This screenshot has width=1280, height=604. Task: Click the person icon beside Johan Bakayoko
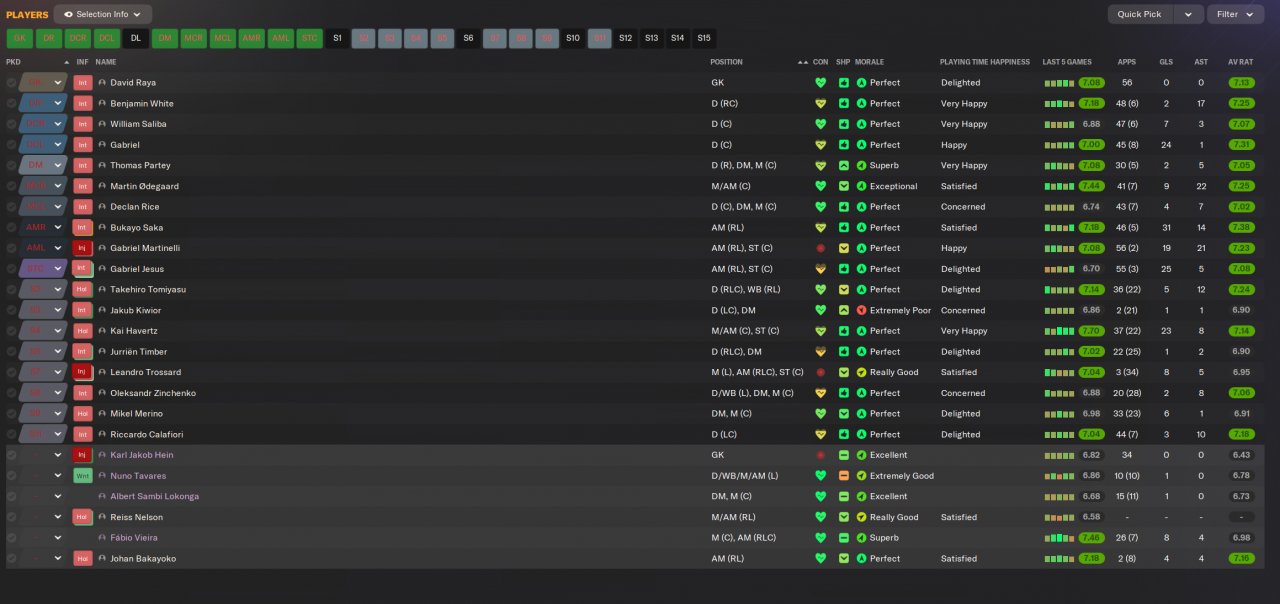[x=102, y=559]
